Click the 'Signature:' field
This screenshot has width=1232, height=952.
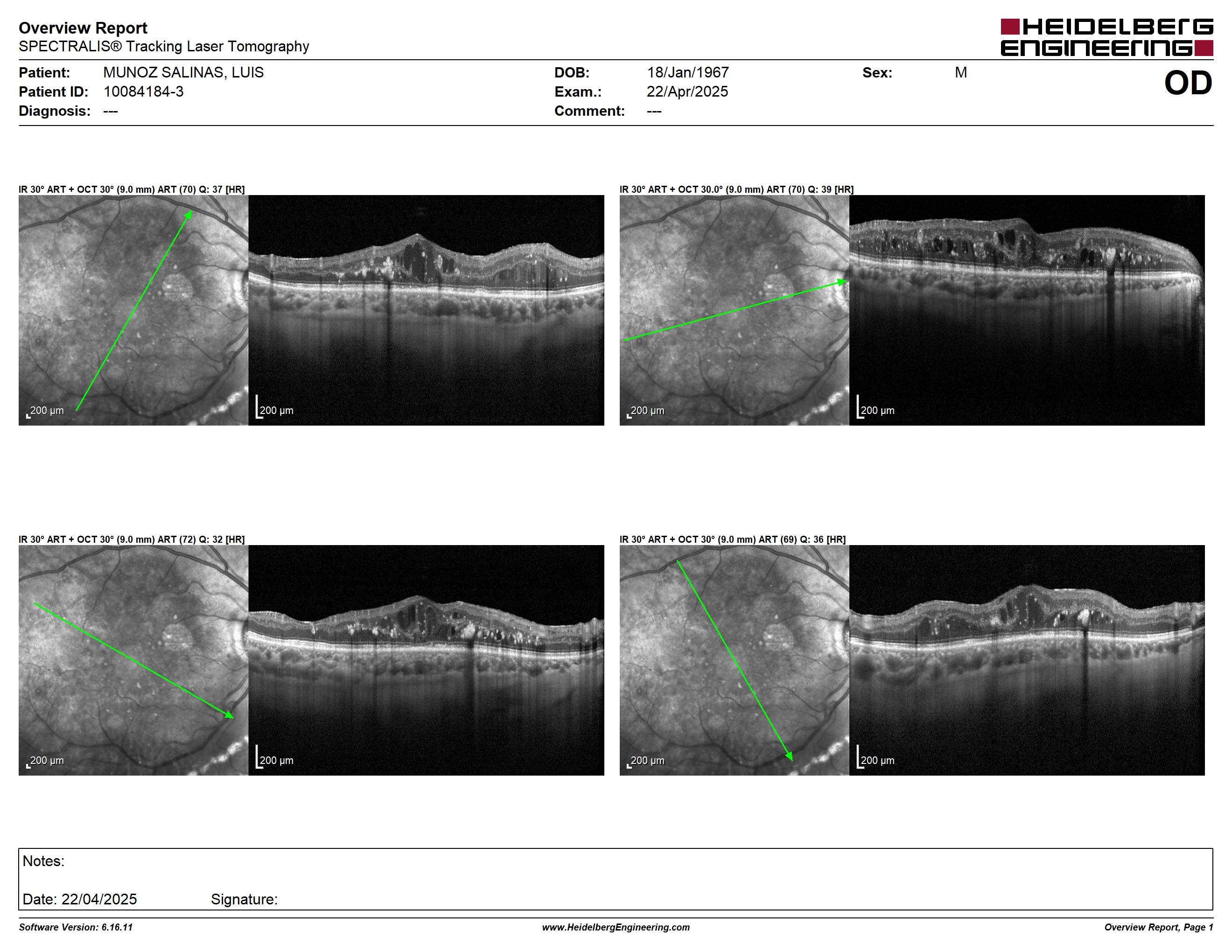click(x=244, y=899)
